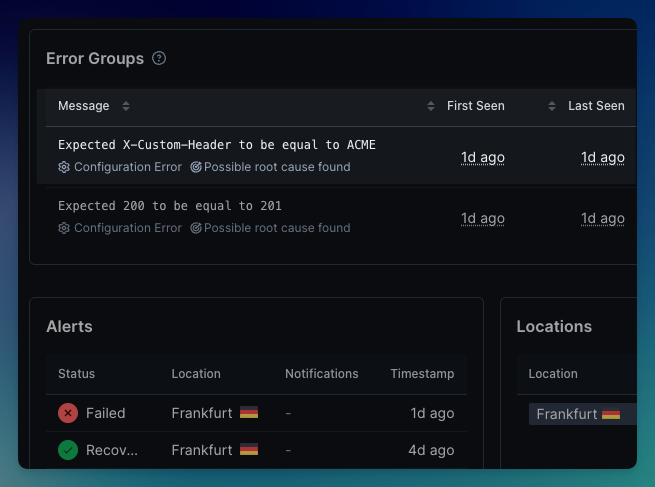Click the Timestamp column header
Screen dimensions: 655x487
point(422,374)
